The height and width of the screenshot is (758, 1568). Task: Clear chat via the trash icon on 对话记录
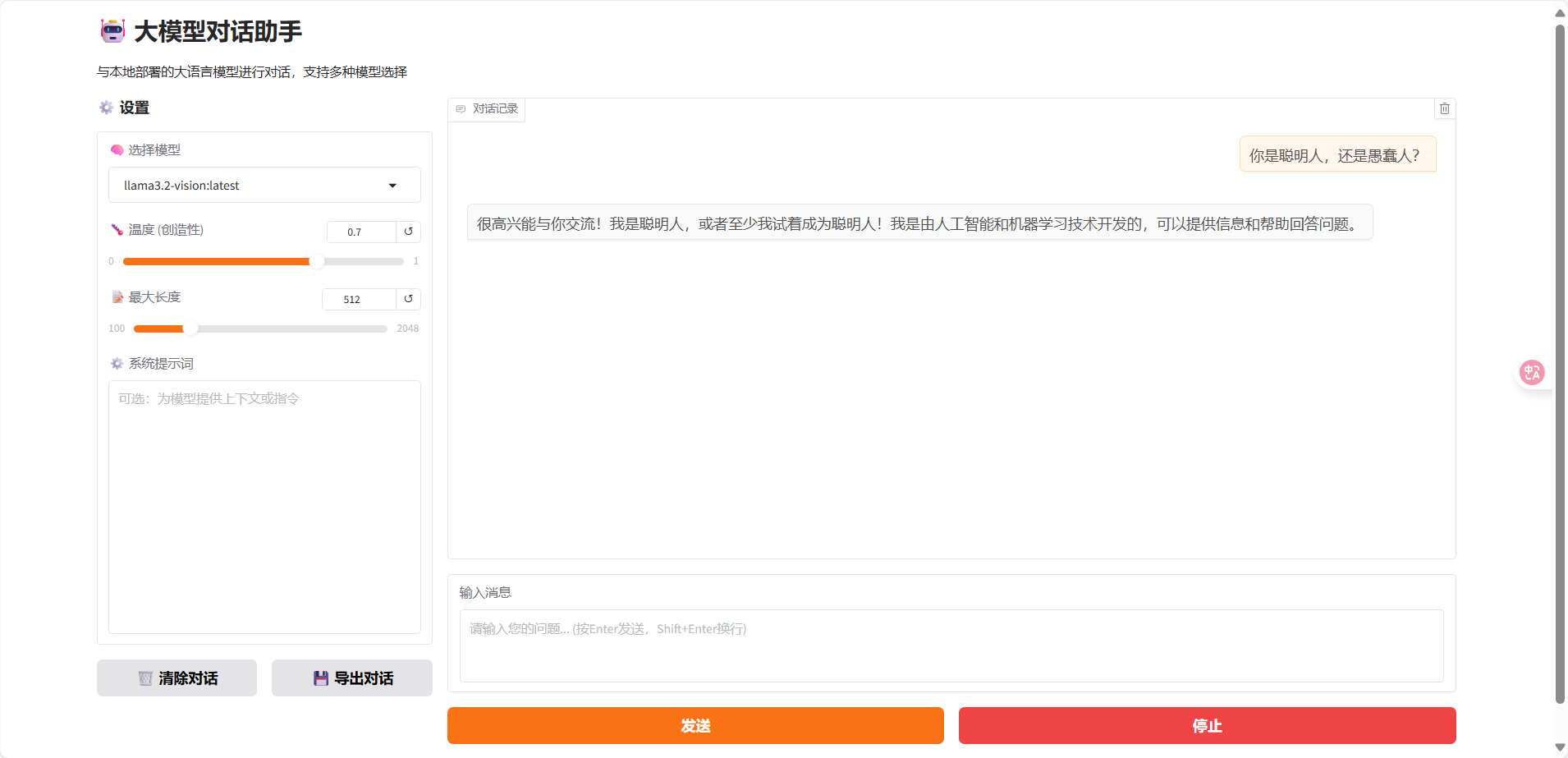pos(1445,108)
